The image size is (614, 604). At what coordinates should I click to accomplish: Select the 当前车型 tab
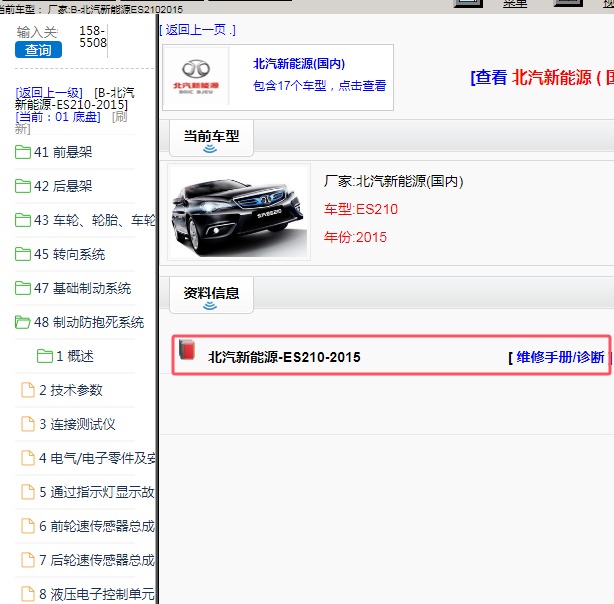click(x=211, y=138)
